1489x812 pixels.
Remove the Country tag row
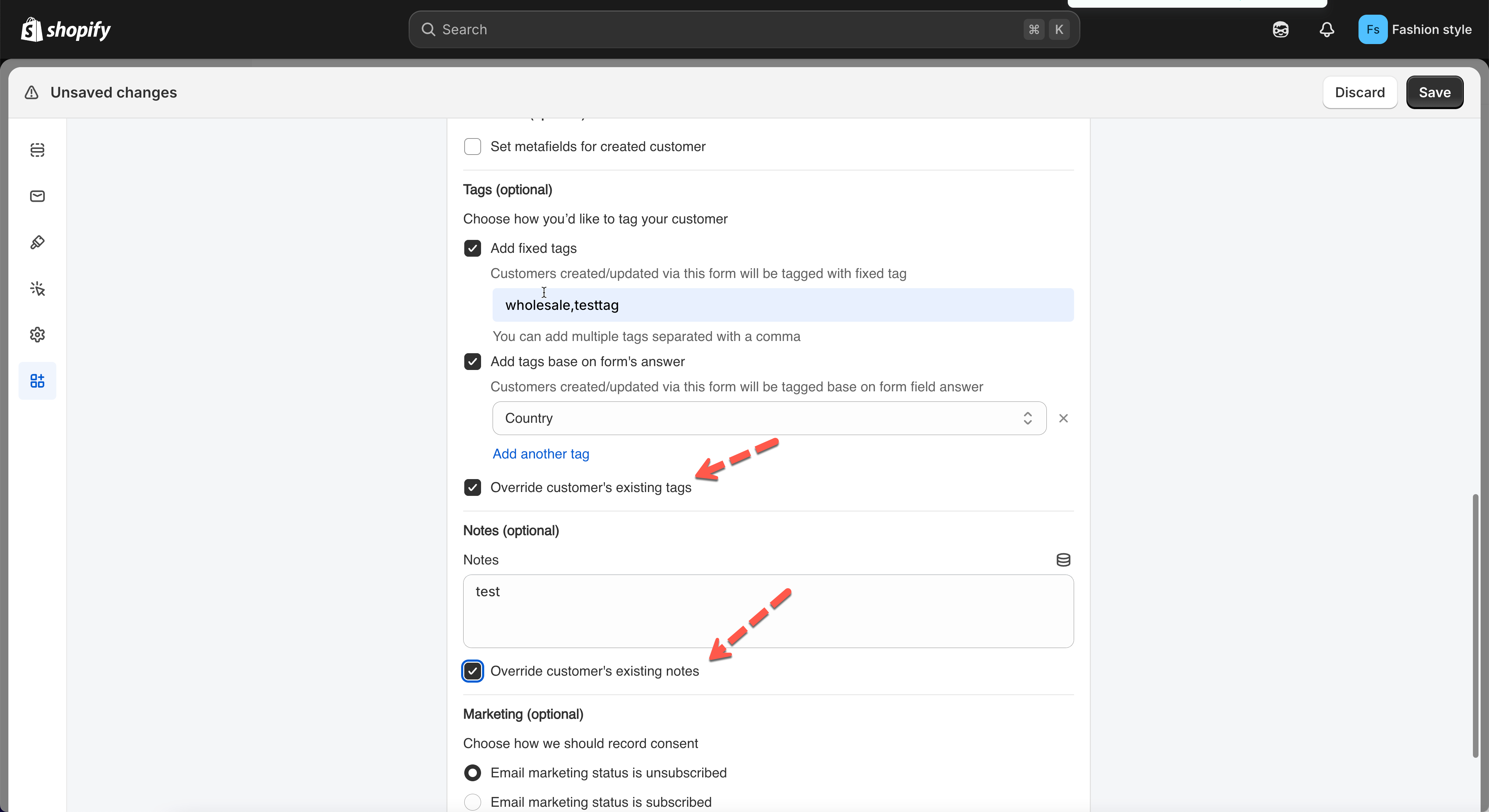[1063, 419]
